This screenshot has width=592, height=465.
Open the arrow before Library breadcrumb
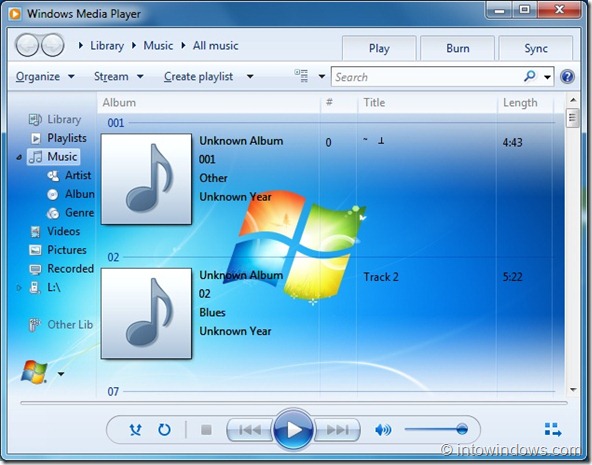(x=80, y=46)
